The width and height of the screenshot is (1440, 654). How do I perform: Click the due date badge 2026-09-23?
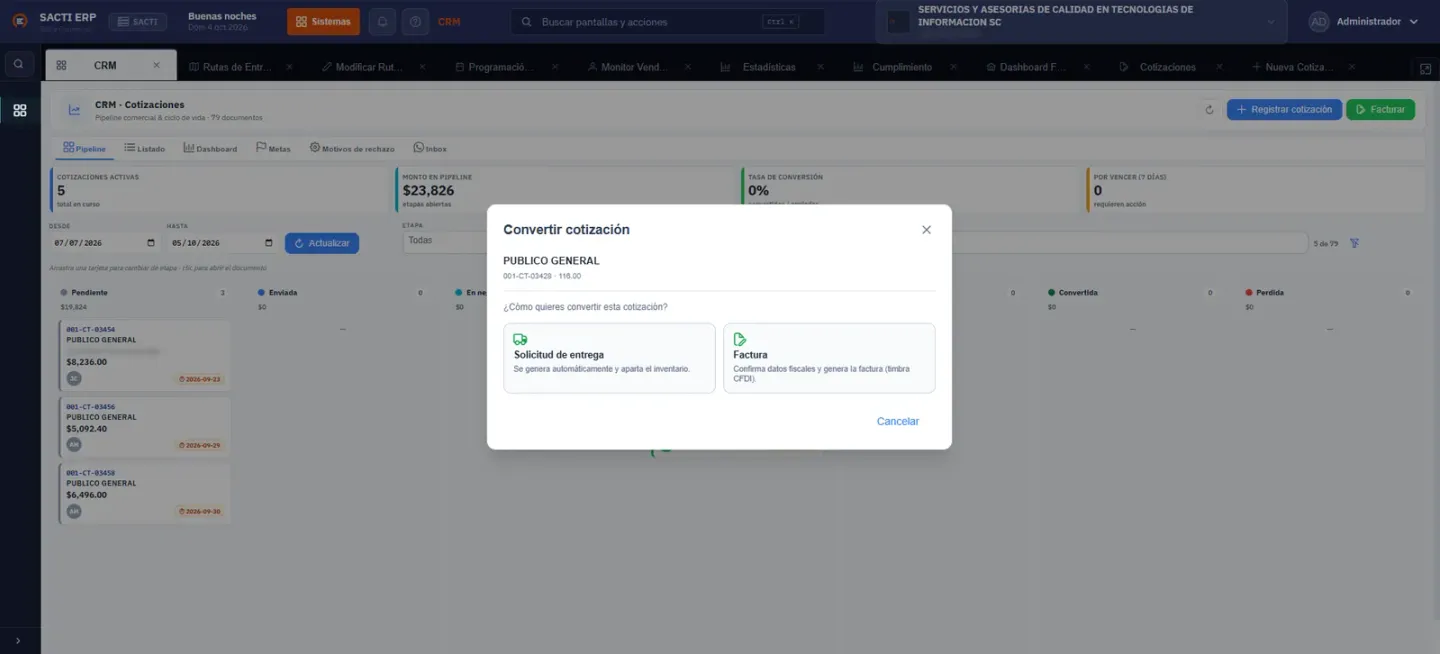(x=200, y=379)
